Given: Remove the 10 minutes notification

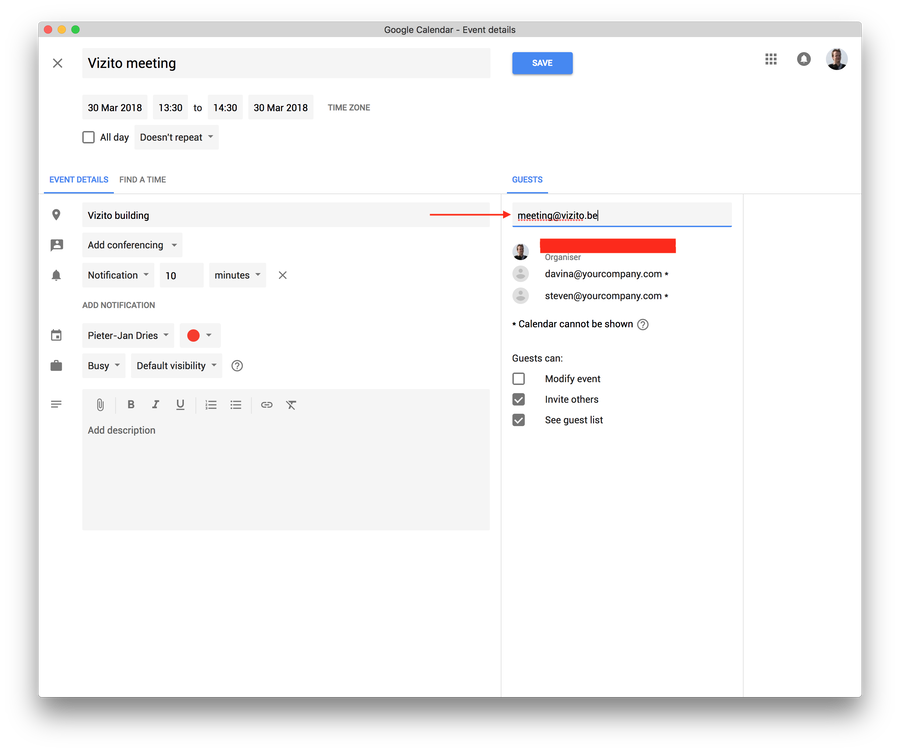Looking at the screenshot, I should click(x=282, y=275).
